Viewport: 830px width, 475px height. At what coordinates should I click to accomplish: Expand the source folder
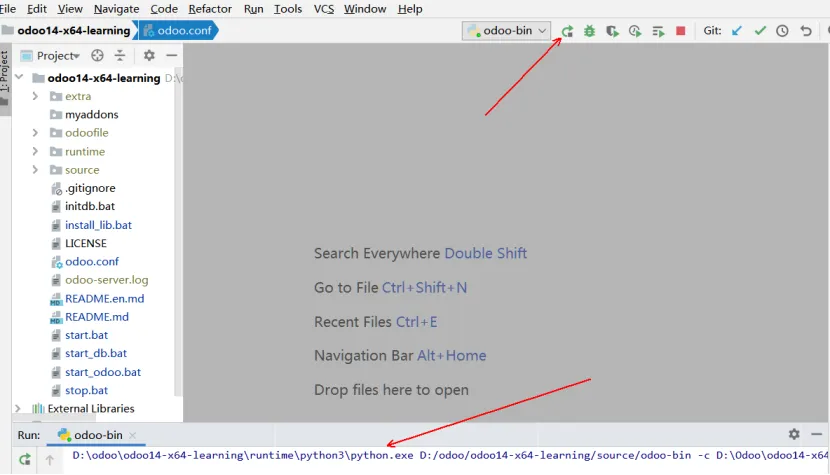(35, 169)
